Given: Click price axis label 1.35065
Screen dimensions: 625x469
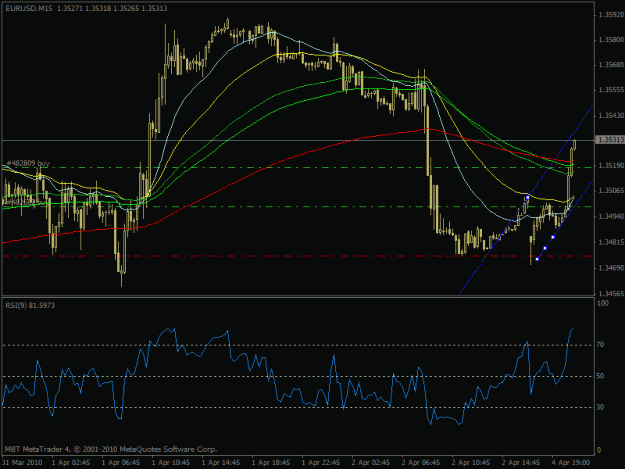Looking at the screenshot, I should tap(611, 191).
